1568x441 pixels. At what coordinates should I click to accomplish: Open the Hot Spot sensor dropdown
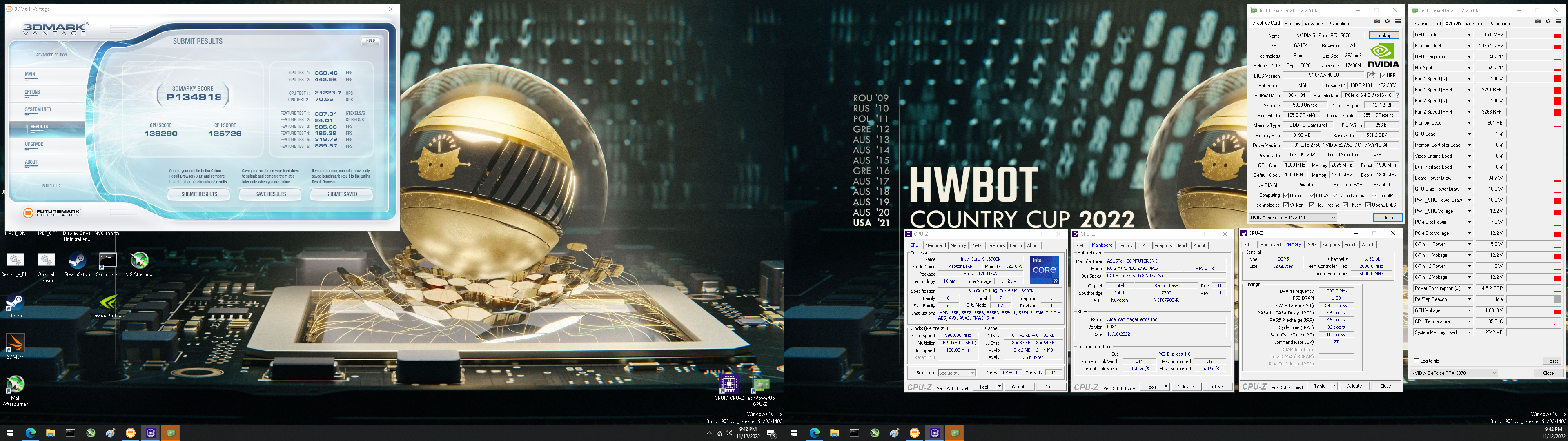[x=1470, y=68]
